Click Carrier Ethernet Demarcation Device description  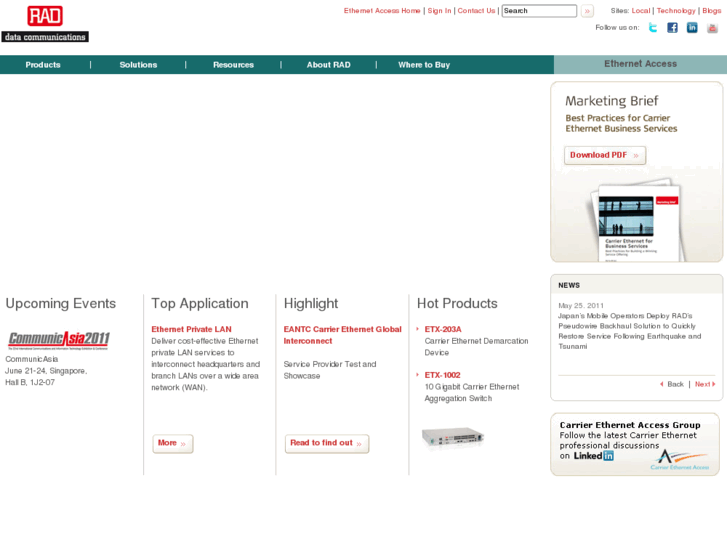476,346
